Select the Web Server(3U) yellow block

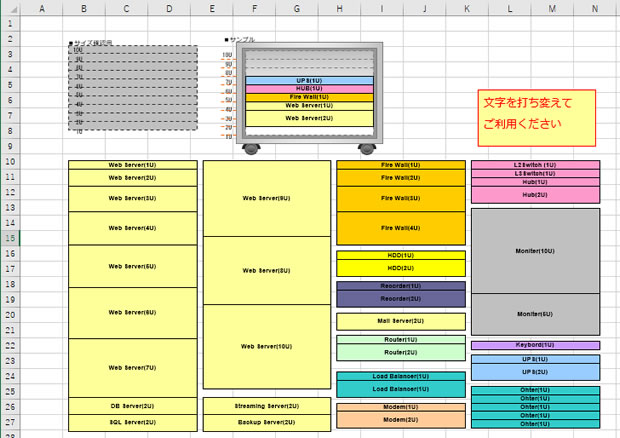pyautogui.click(x=133, y=198)
